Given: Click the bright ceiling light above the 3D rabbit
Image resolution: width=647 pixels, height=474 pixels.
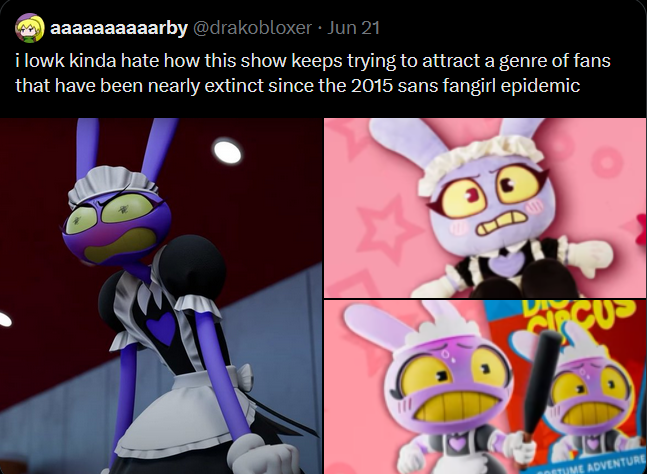Looking at the screenshot, I should pyautogui.click(x=227, y=151).
